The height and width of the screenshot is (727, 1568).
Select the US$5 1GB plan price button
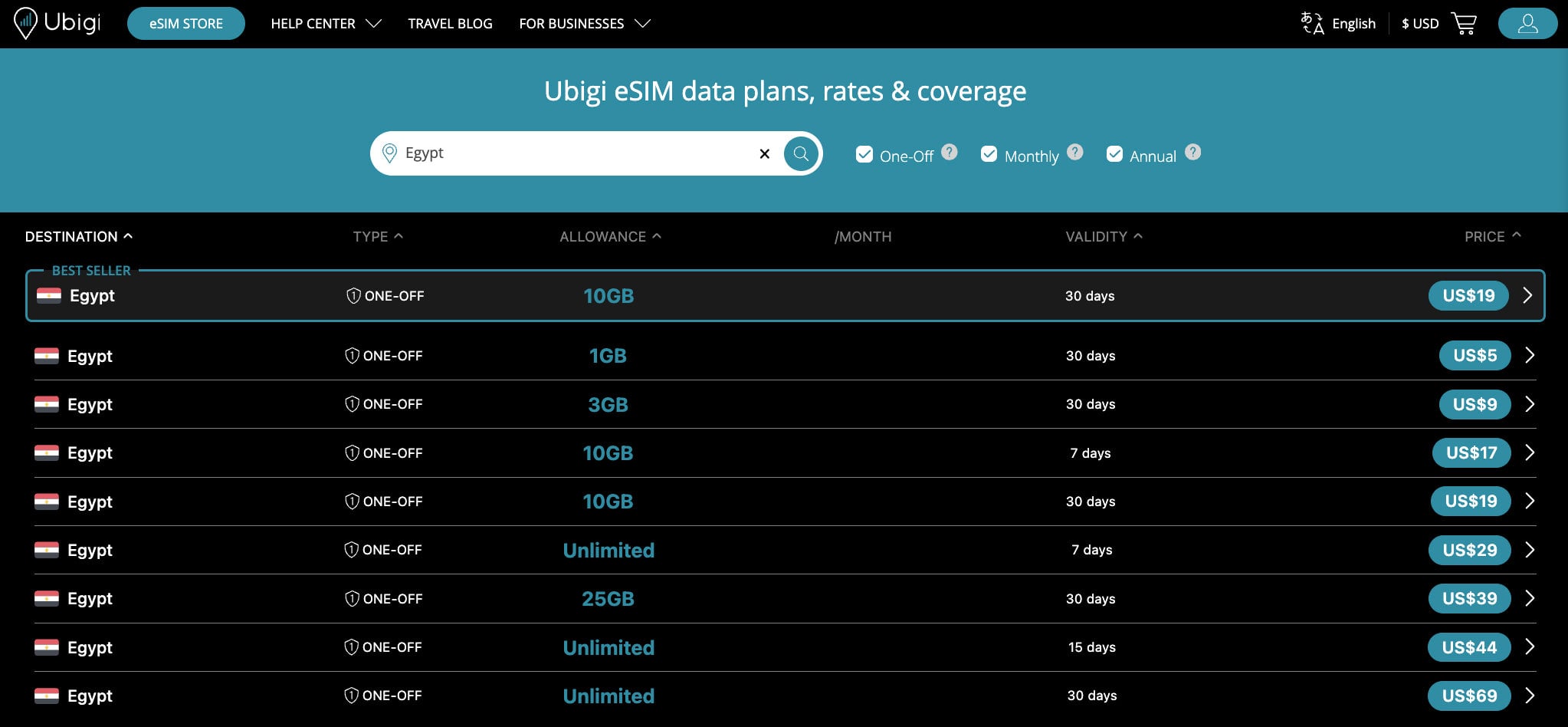click(1475, 356)
